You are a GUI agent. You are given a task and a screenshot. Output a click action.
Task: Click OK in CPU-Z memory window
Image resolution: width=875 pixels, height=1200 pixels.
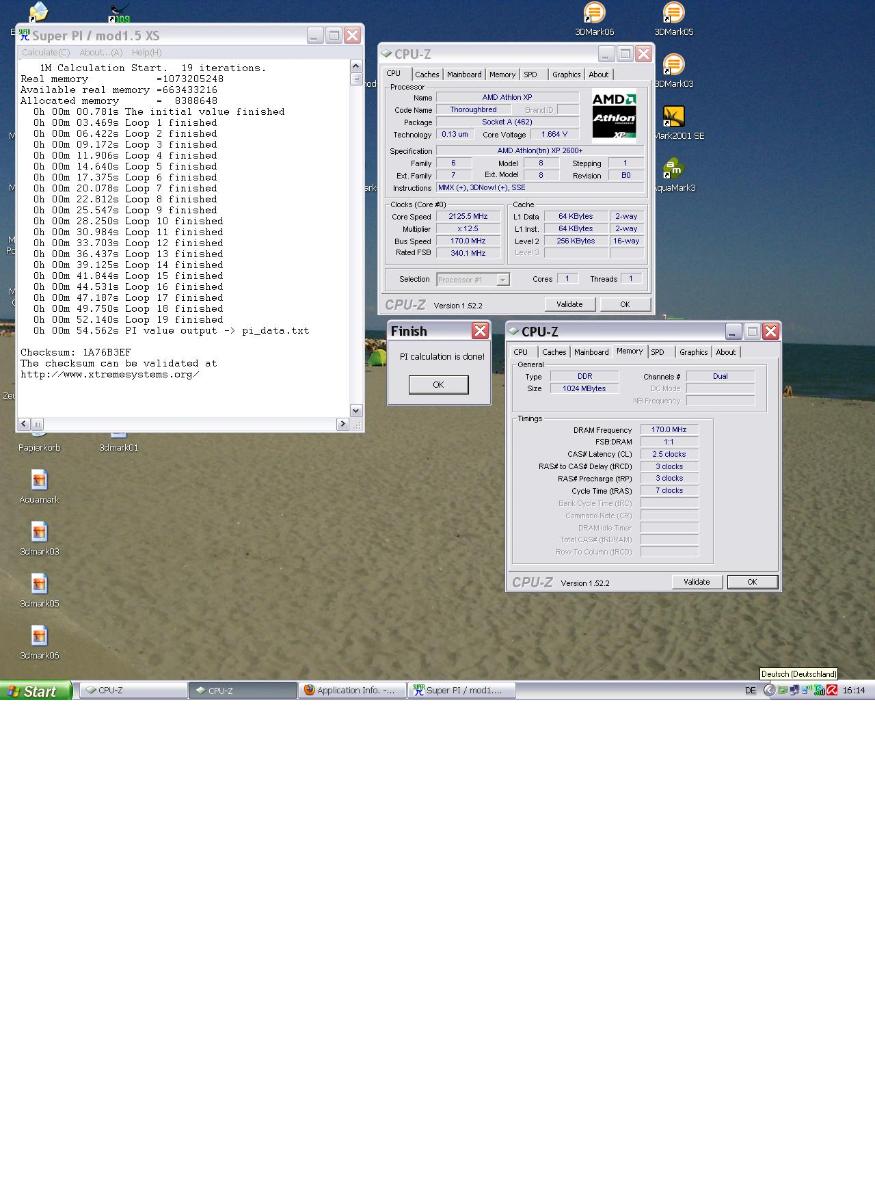coord(752,582)
